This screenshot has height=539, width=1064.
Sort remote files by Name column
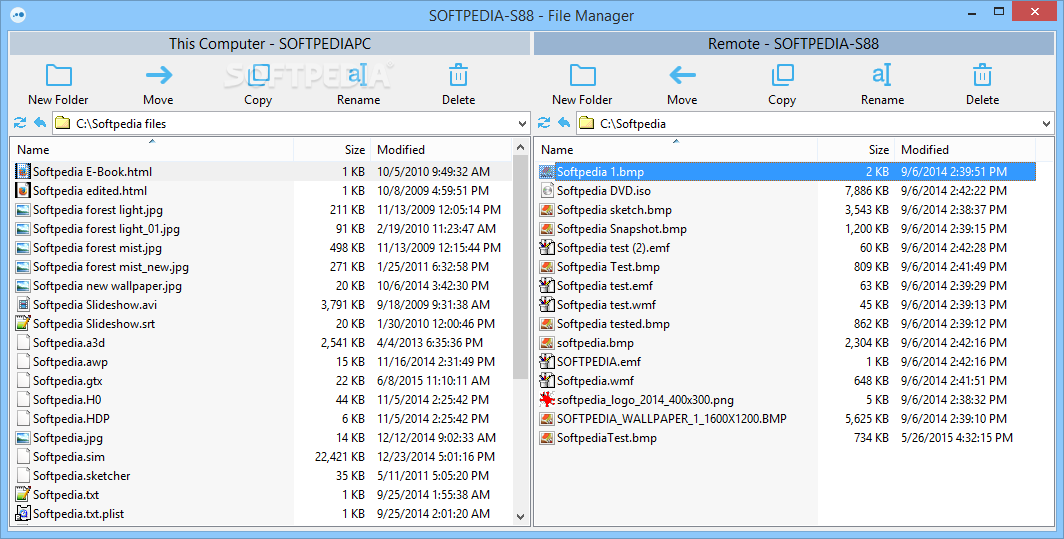click(x=676, y=149)
